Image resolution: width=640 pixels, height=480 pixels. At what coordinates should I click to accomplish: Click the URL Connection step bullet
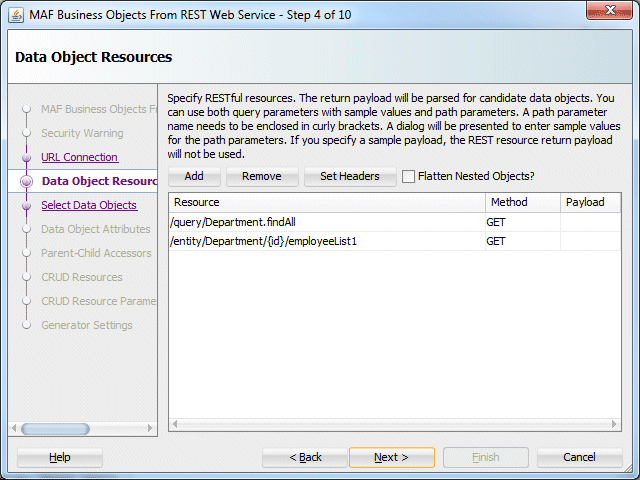[27, 158]
